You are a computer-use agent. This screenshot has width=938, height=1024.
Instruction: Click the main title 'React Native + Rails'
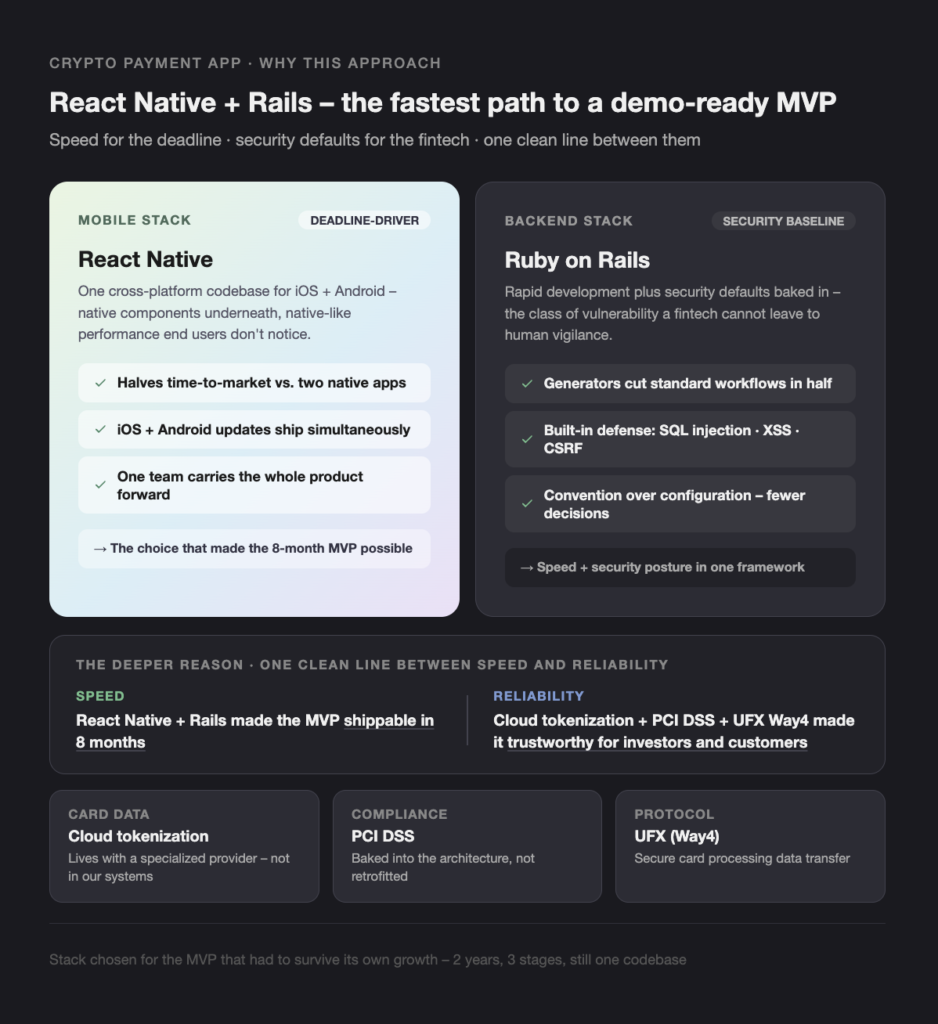(443, 103)
